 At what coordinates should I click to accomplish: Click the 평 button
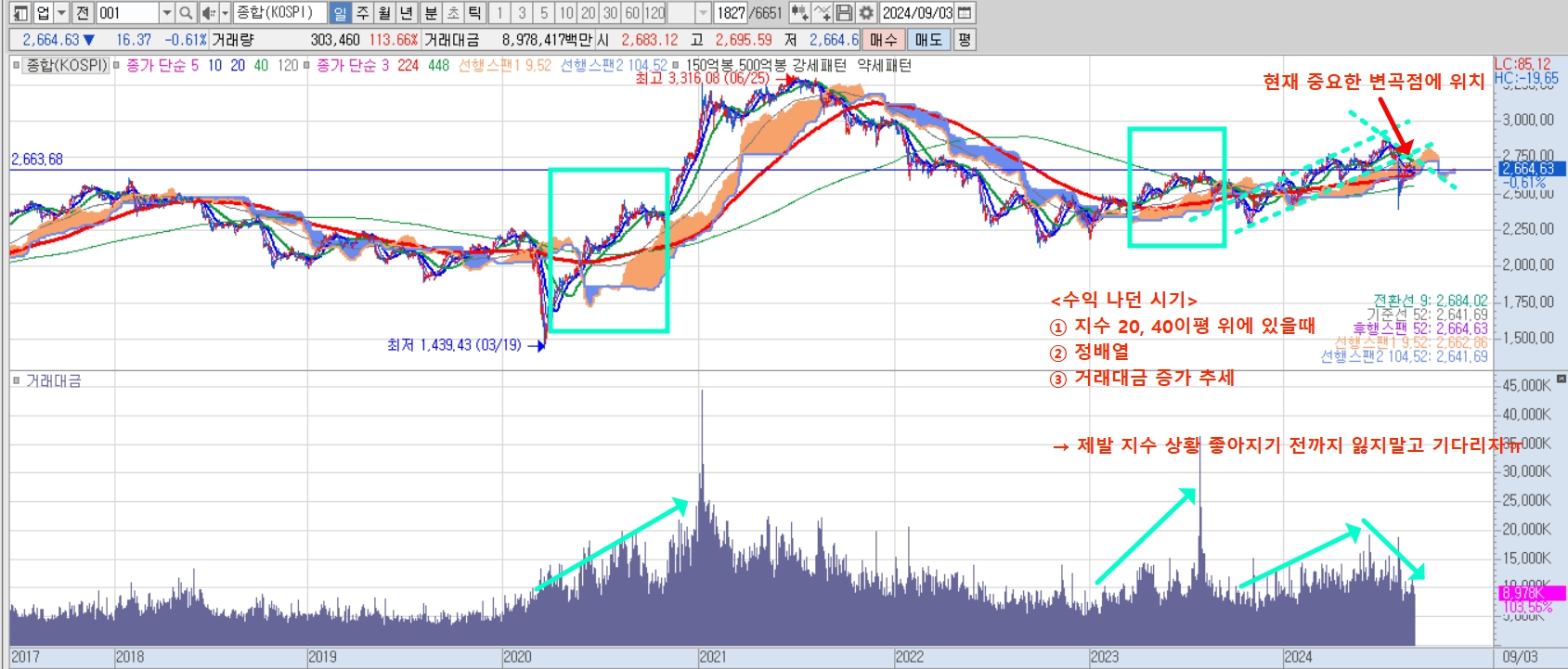click(965, 40)
